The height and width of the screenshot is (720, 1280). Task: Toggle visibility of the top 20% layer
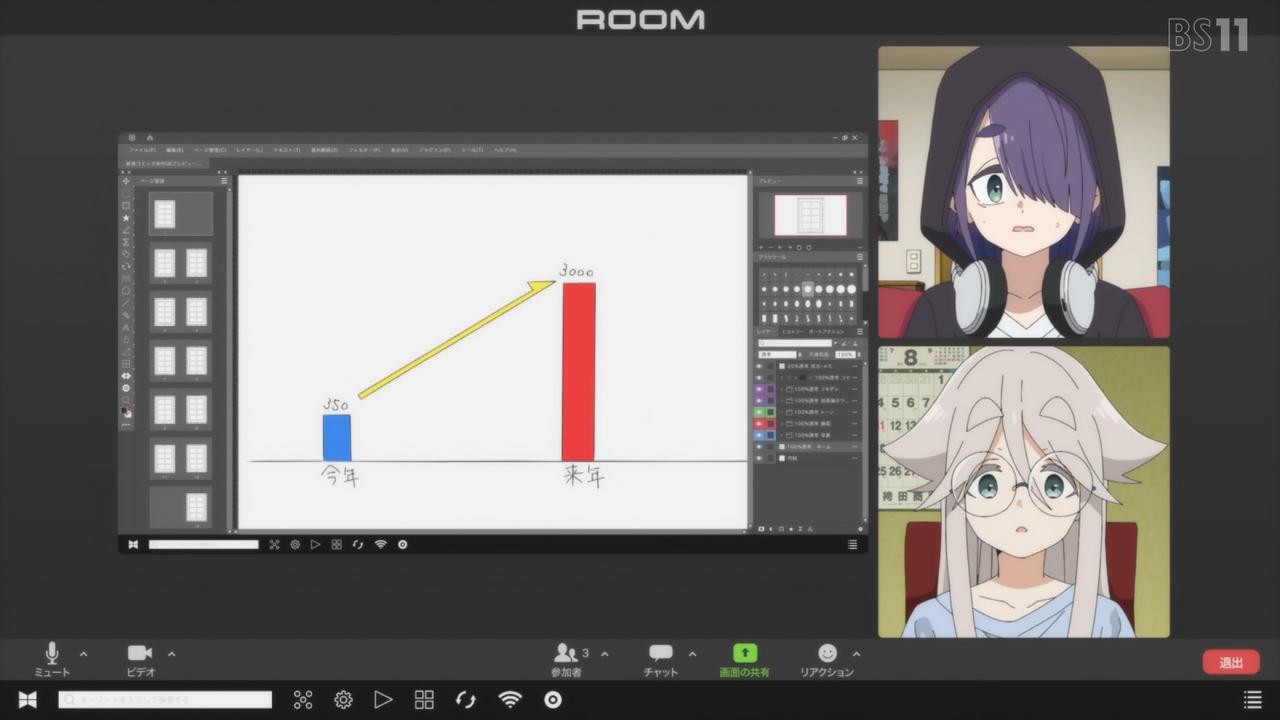tap(759, 367)
